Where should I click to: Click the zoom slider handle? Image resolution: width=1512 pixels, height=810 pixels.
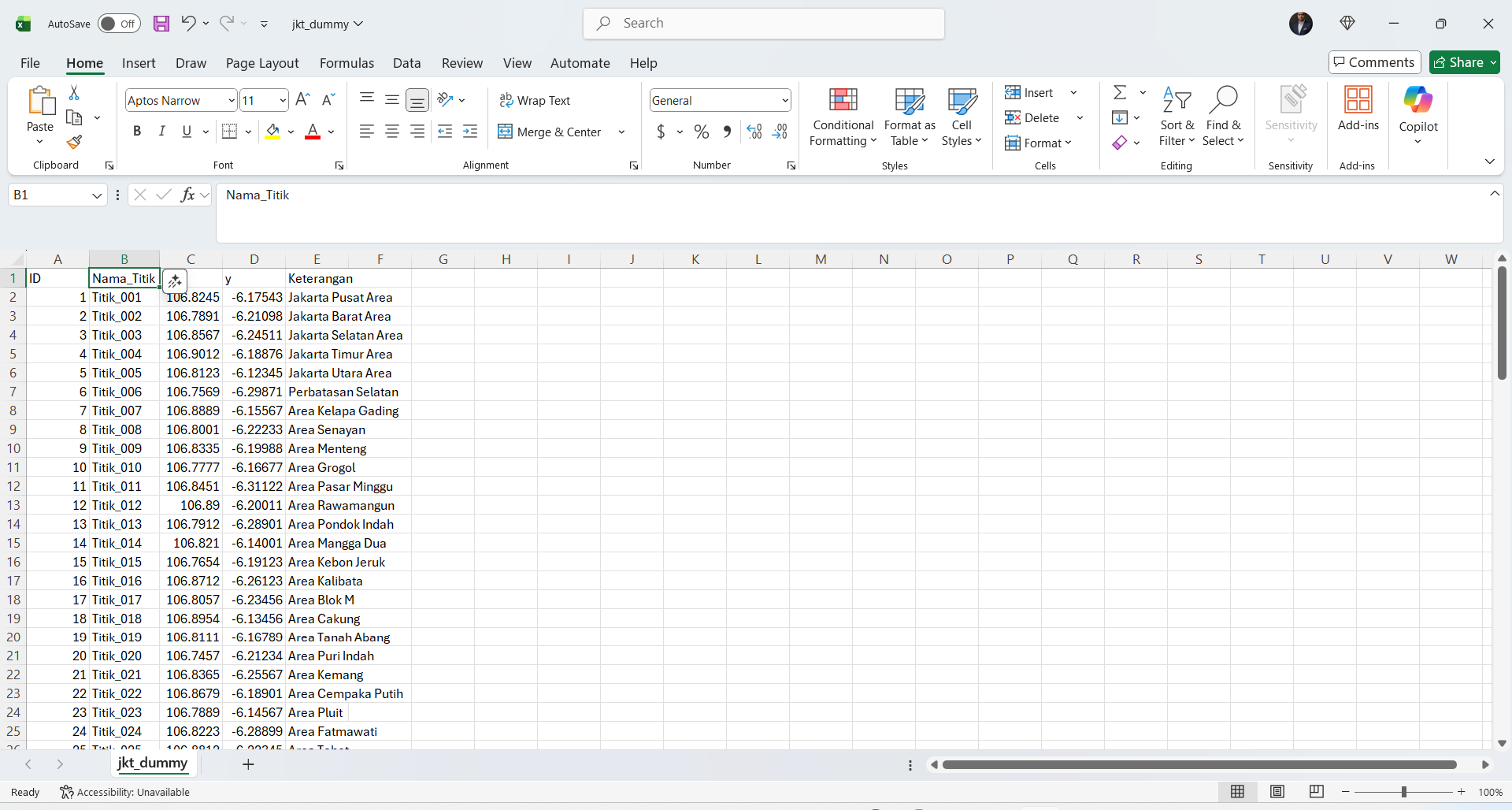(x=1403, y=792)
